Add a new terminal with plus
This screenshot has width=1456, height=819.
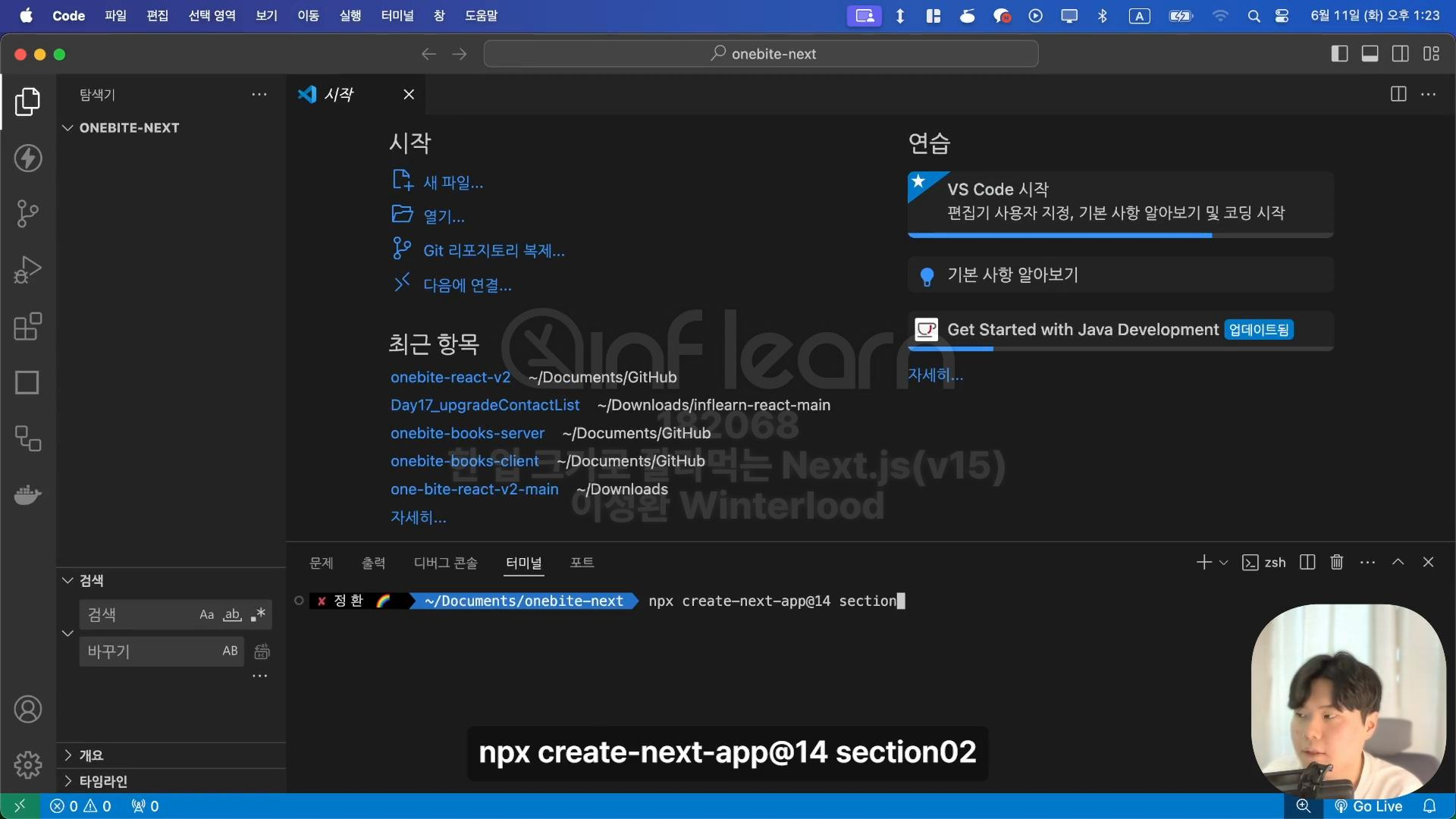[1203, 562]
